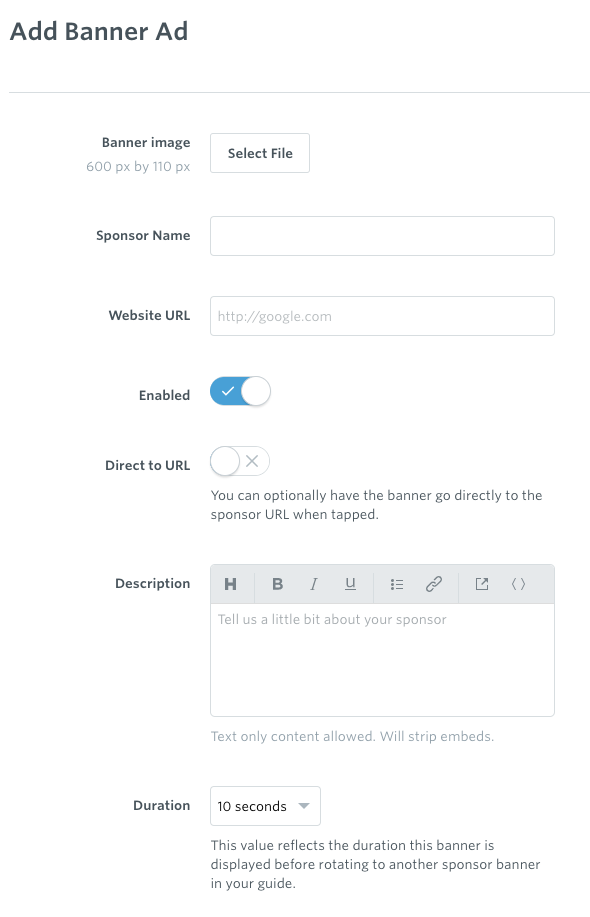Click the dropdown arrow next to 10 seconds
This screenshot has width=590, height=917.
click(306, 805)
